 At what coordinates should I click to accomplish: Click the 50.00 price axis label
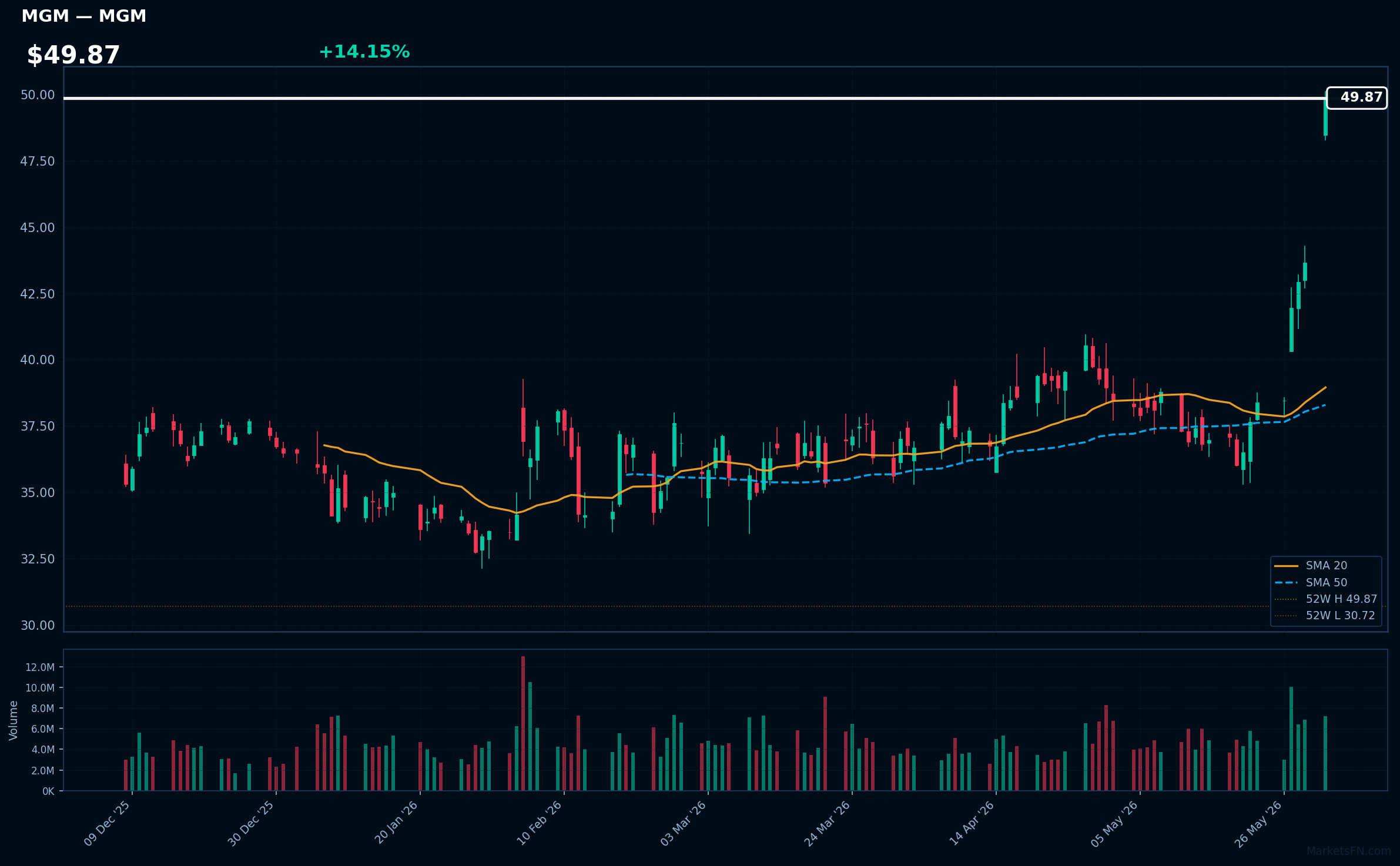point(38,95)
